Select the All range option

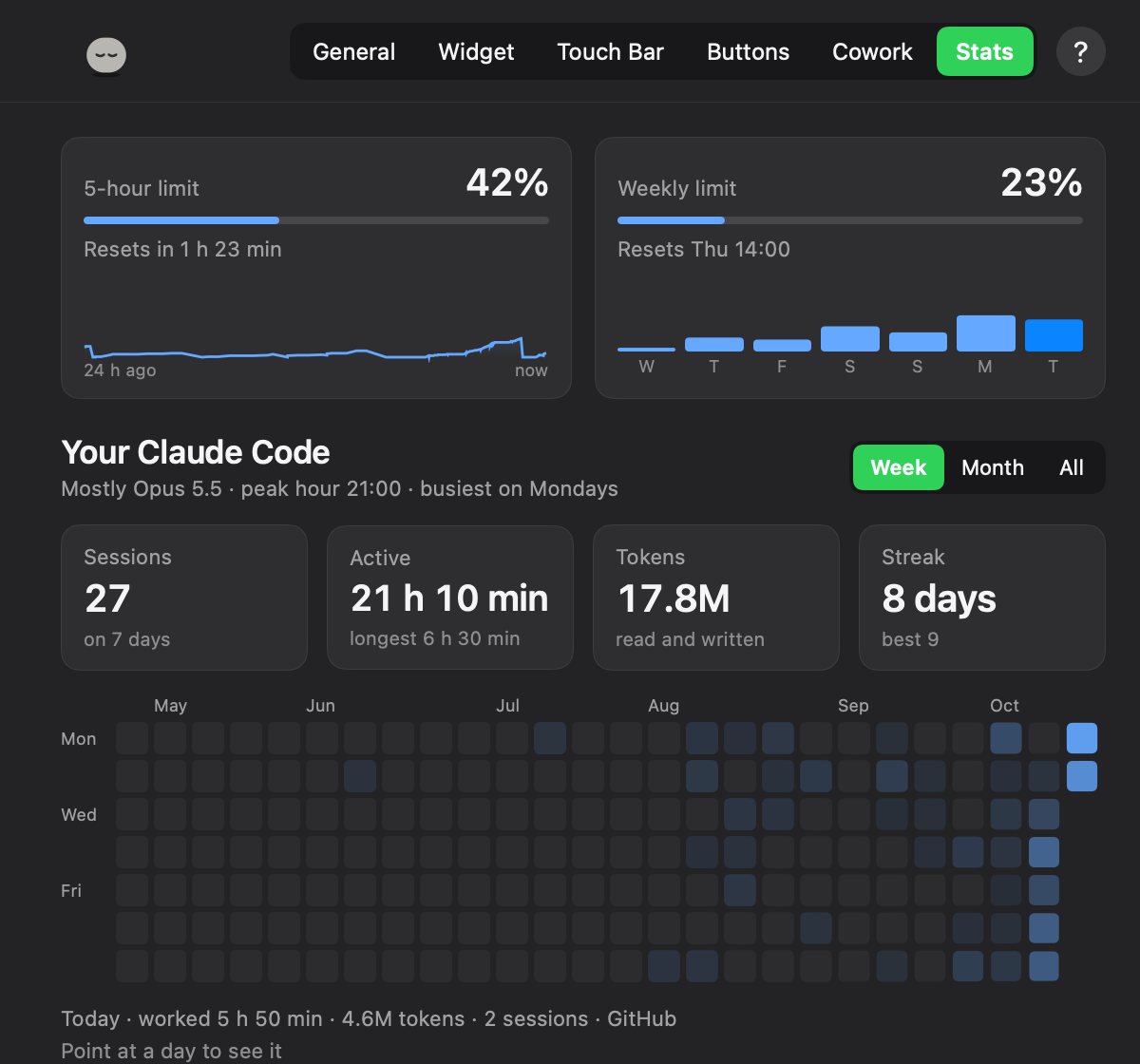[x=1072, y=467]
